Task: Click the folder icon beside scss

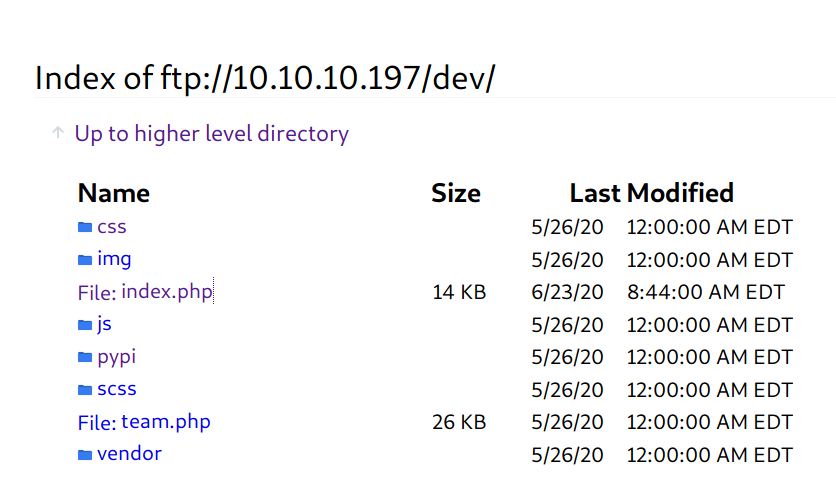Action: (x=85, y=389)
